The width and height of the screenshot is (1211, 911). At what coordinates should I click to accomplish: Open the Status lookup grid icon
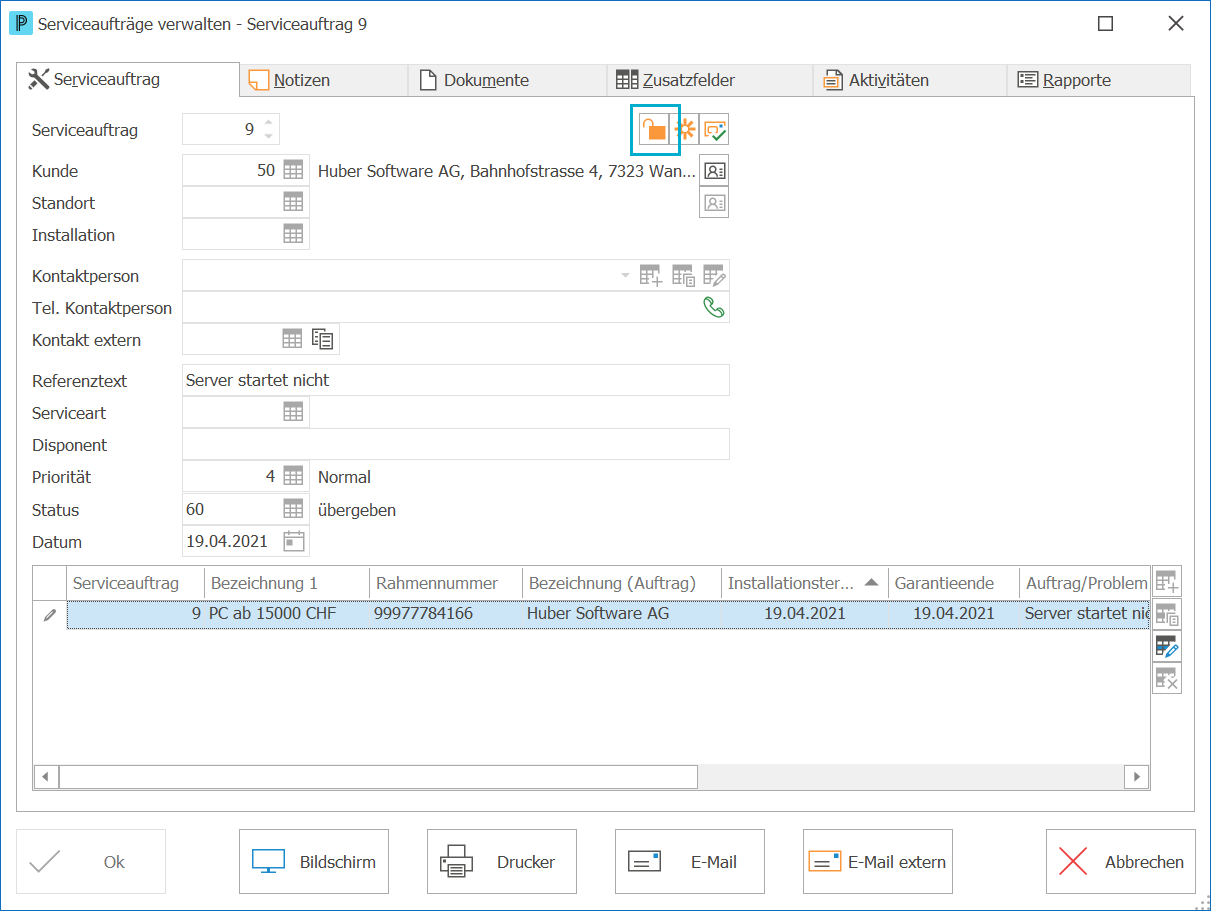pyautogui.click(x=293, y=509)
